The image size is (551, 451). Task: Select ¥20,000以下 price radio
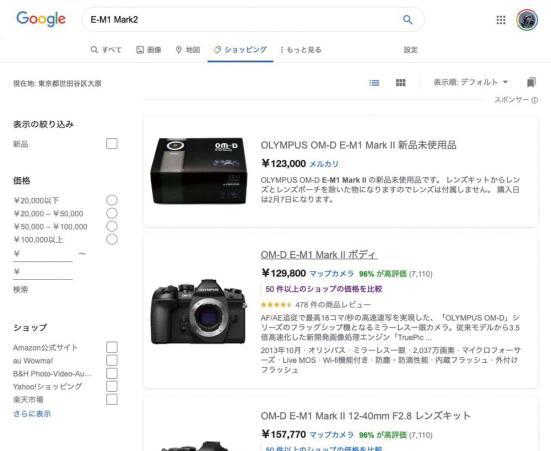(112, 200)
